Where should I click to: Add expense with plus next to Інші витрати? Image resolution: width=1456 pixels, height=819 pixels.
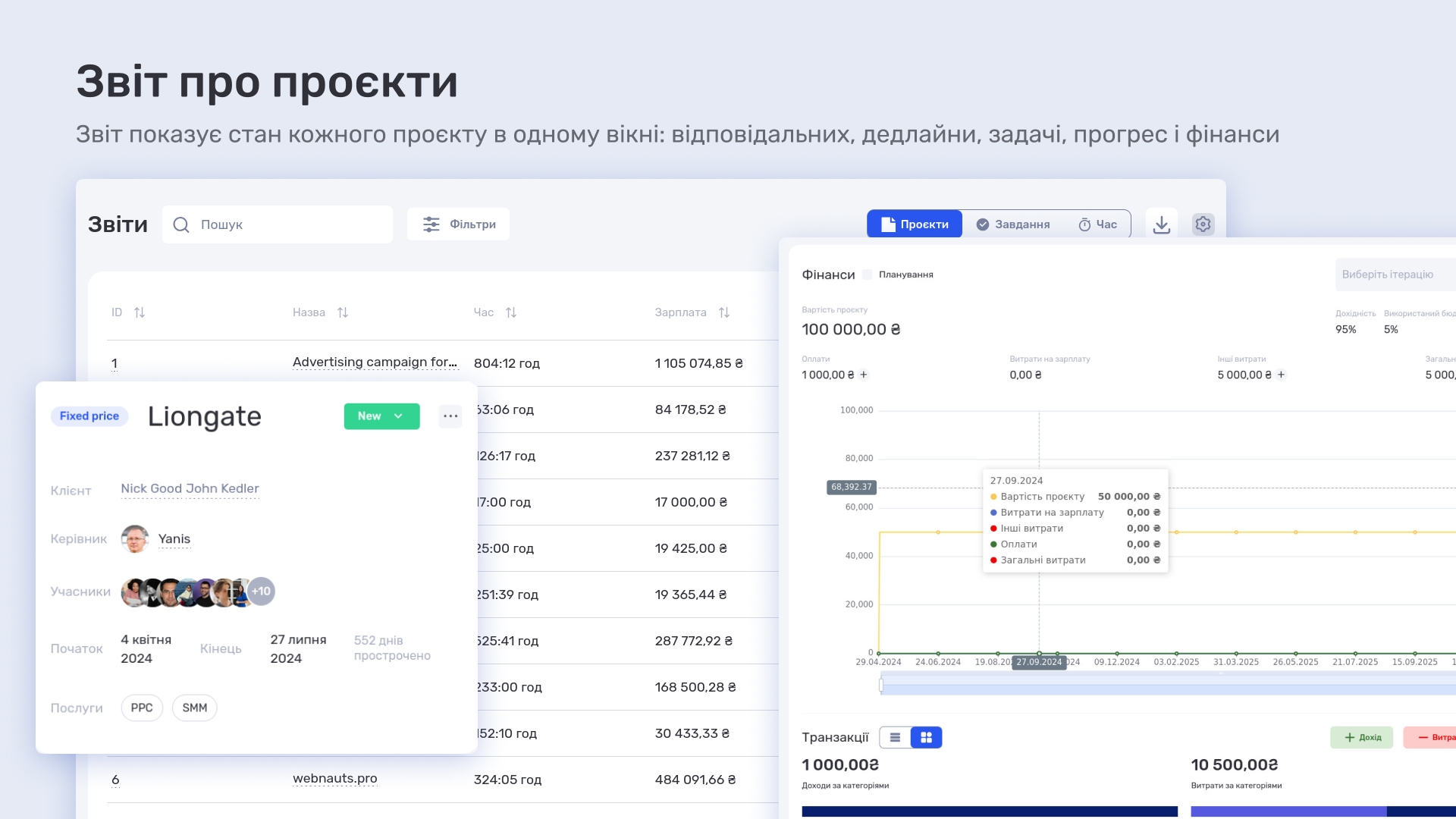coord(1281,375)
